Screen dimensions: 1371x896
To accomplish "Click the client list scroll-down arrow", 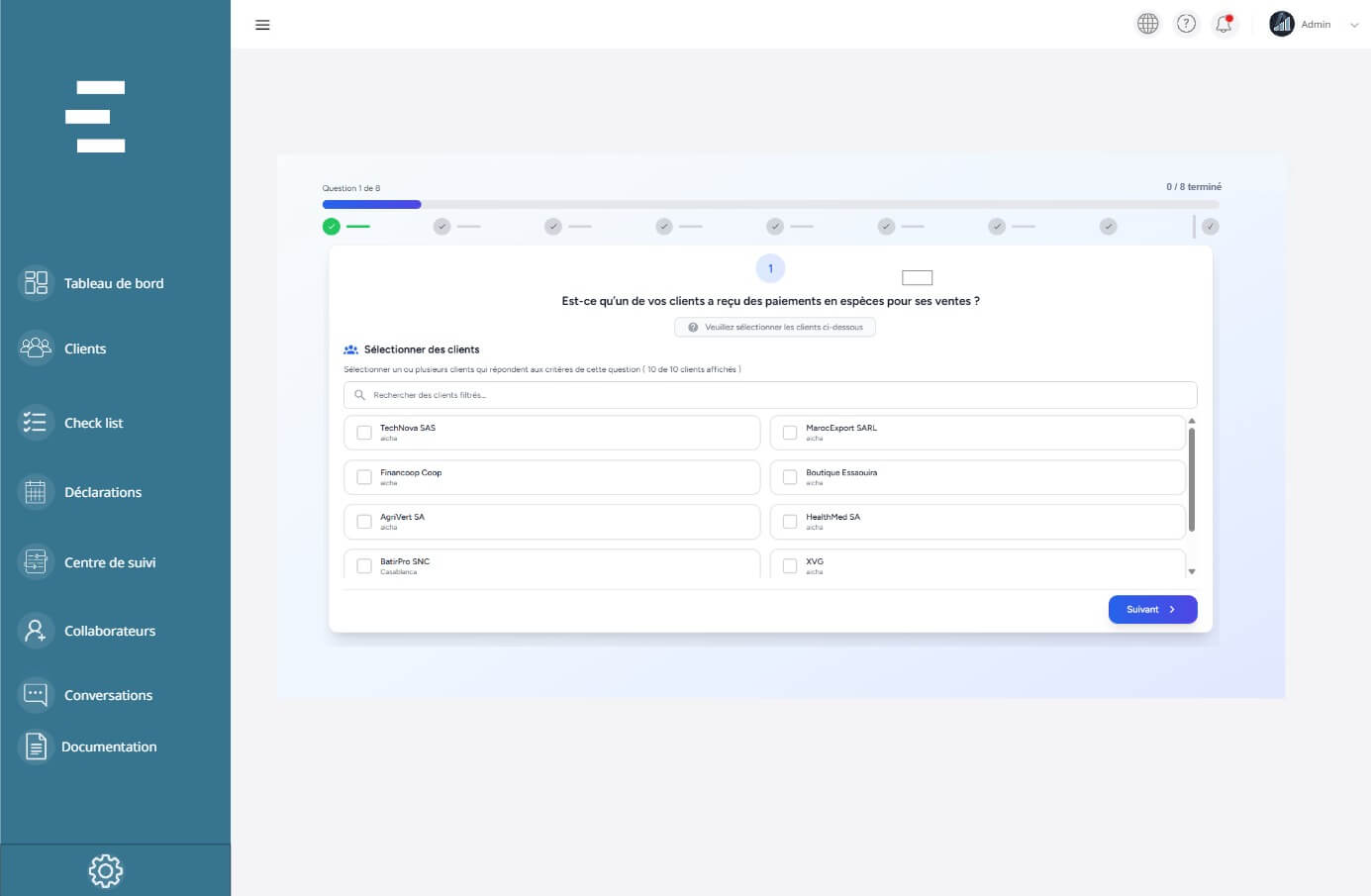I will pos(1192,571).
